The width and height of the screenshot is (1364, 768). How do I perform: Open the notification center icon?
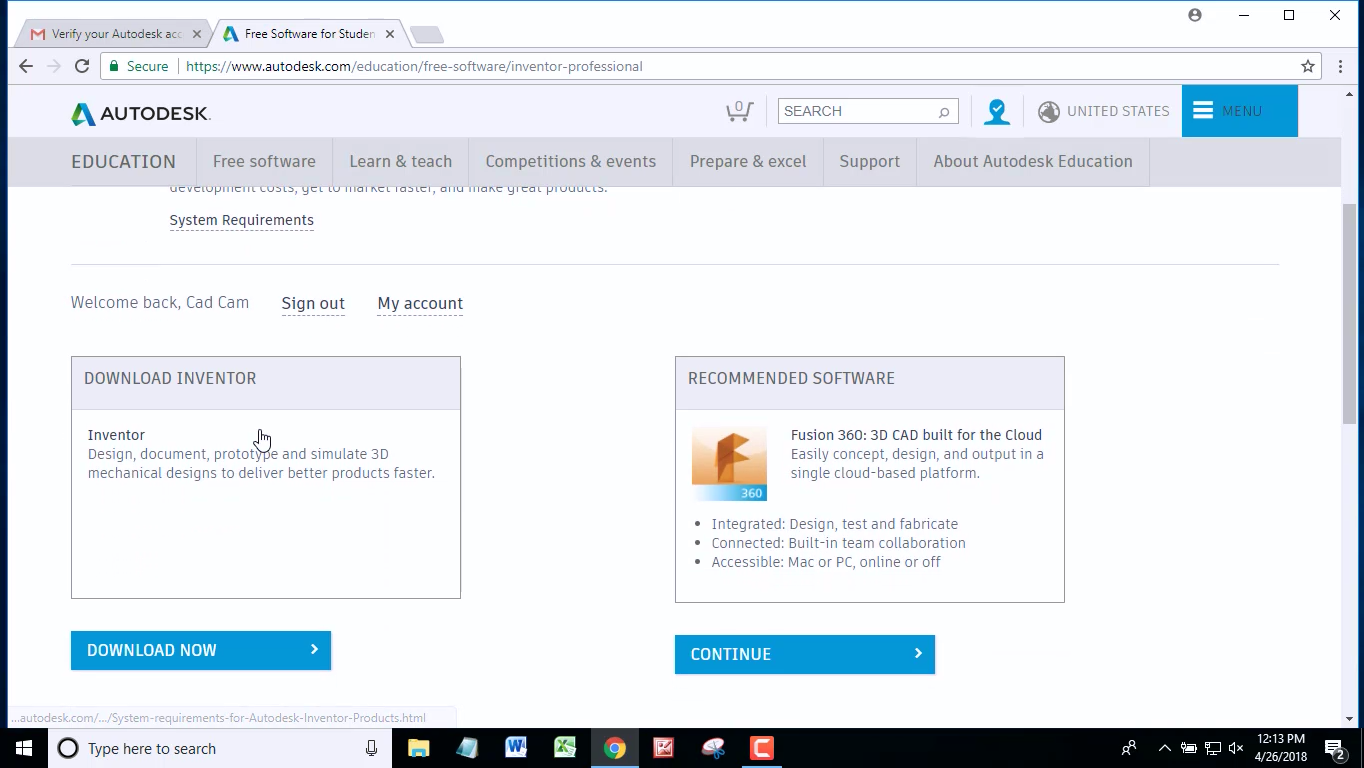tap(1334, 748)
